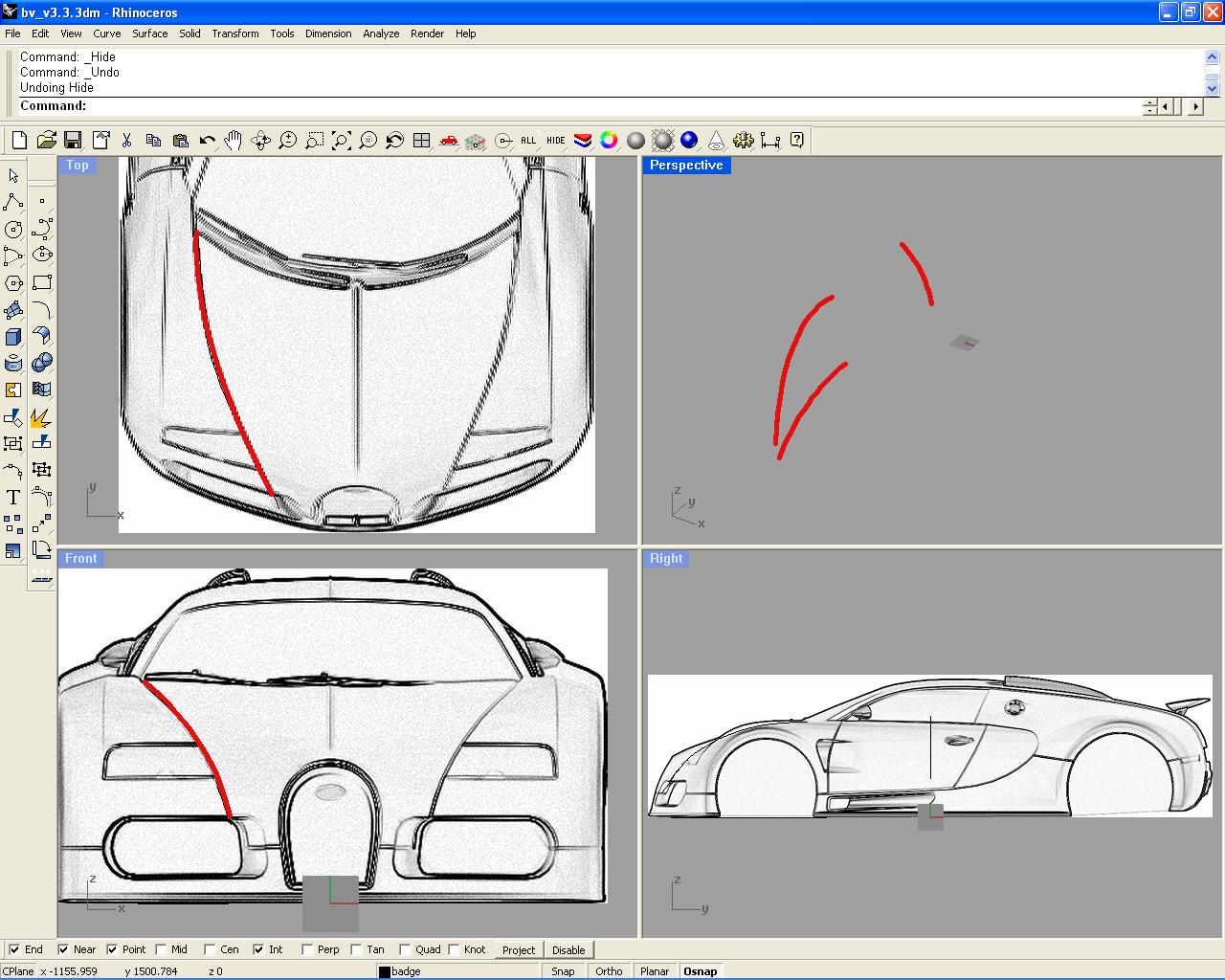The image size is (1225, 980).
Task: Toggle Ortho in the status bar
Action: coord(609,971)
